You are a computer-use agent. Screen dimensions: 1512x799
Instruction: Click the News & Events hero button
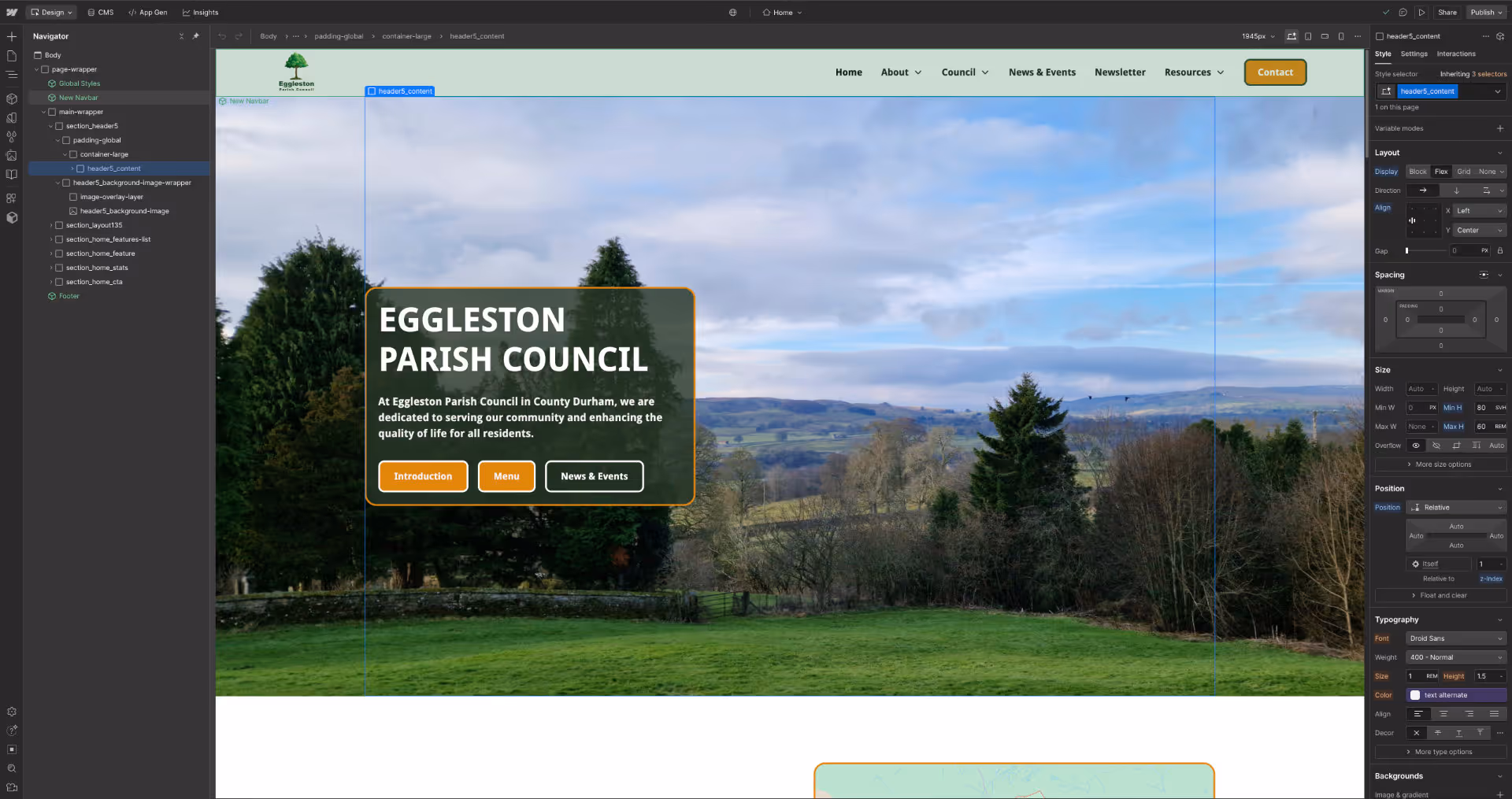[595, 476]
